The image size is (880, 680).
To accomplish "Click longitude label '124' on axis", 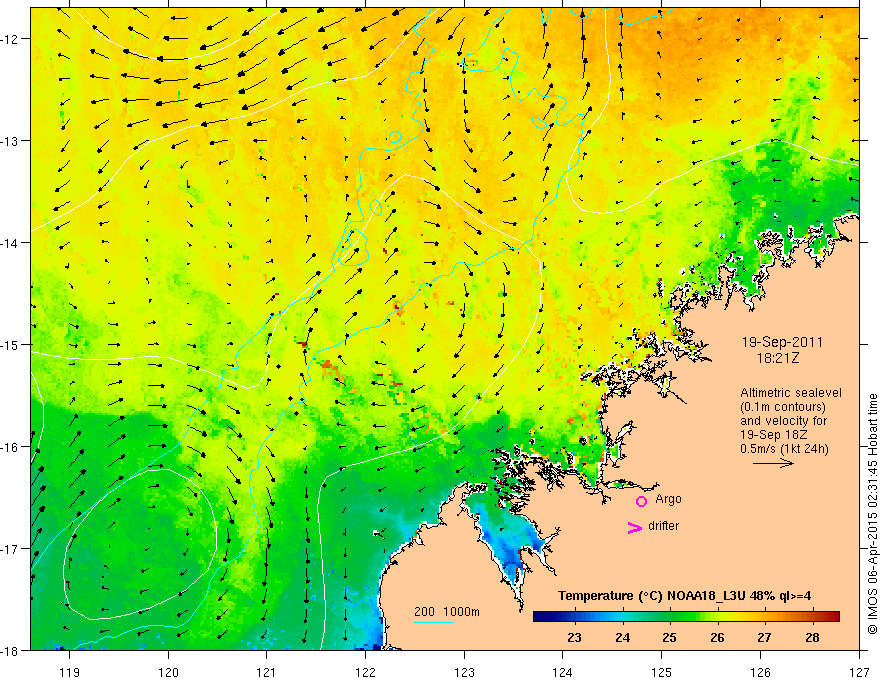I will click(x=563, y=672).
